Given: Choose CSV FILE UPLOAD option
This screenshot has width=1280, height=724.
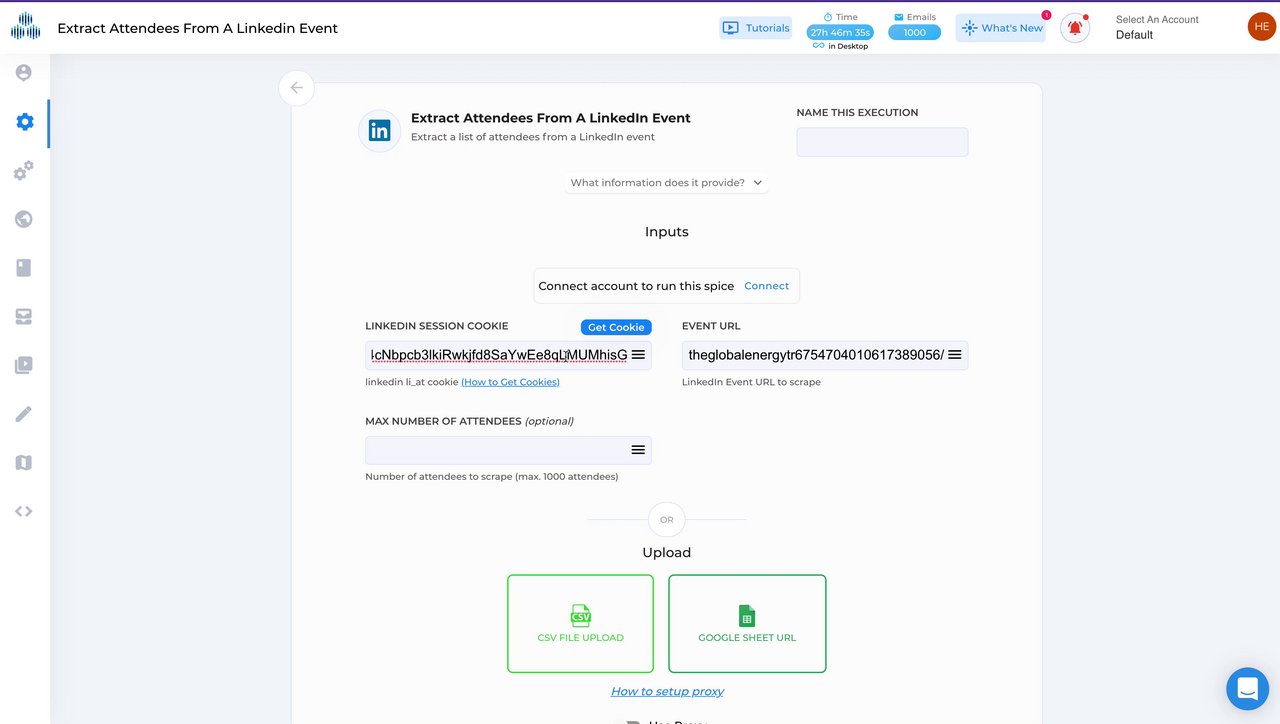Looking at the screenshot, I should (x=580, y=624).
